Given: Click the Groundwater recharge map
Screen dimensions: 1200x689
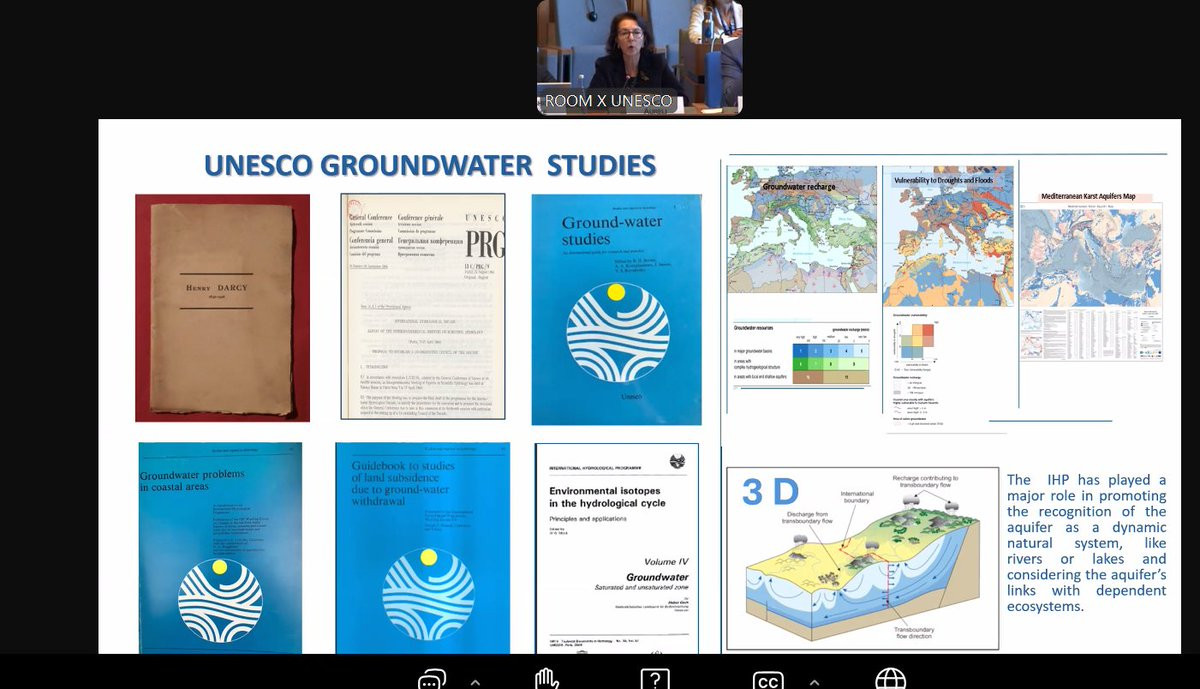Looking at the screenshot, I should pyautogui.click(x=802, y=229).
